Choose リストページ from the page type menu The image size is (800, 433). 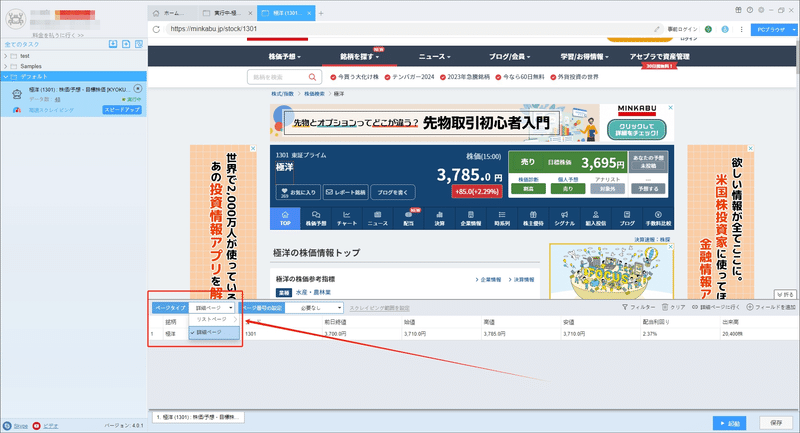tap(214, 319)
